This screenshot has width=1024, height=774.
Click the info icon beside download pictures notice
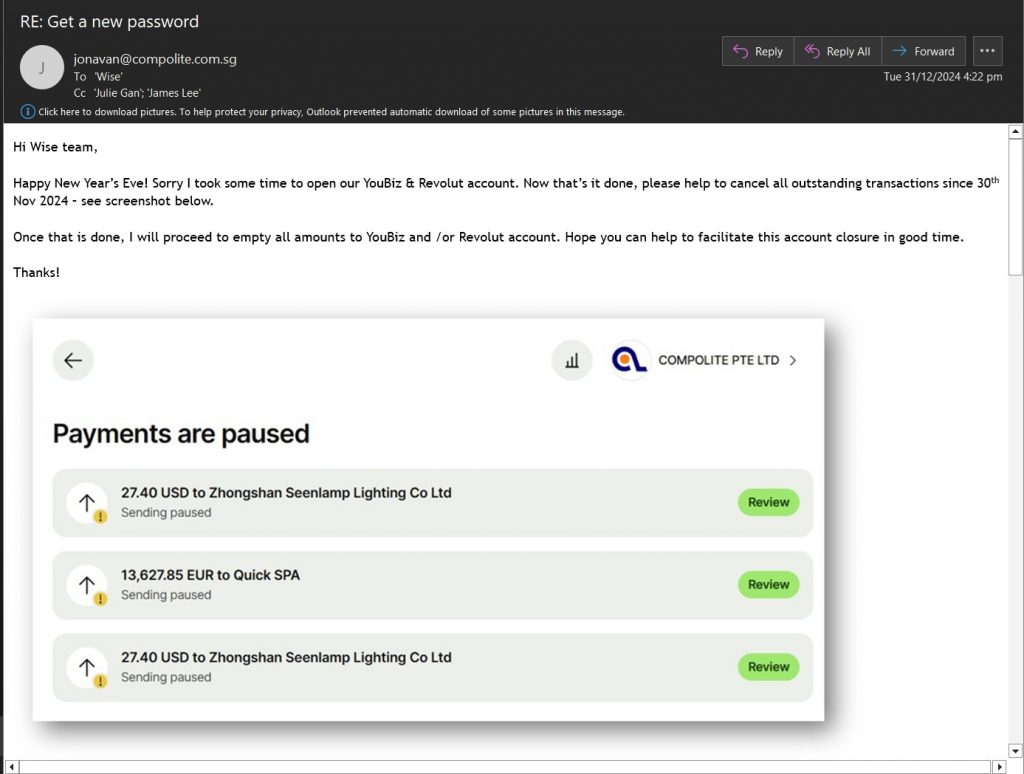tap(27, 112)
